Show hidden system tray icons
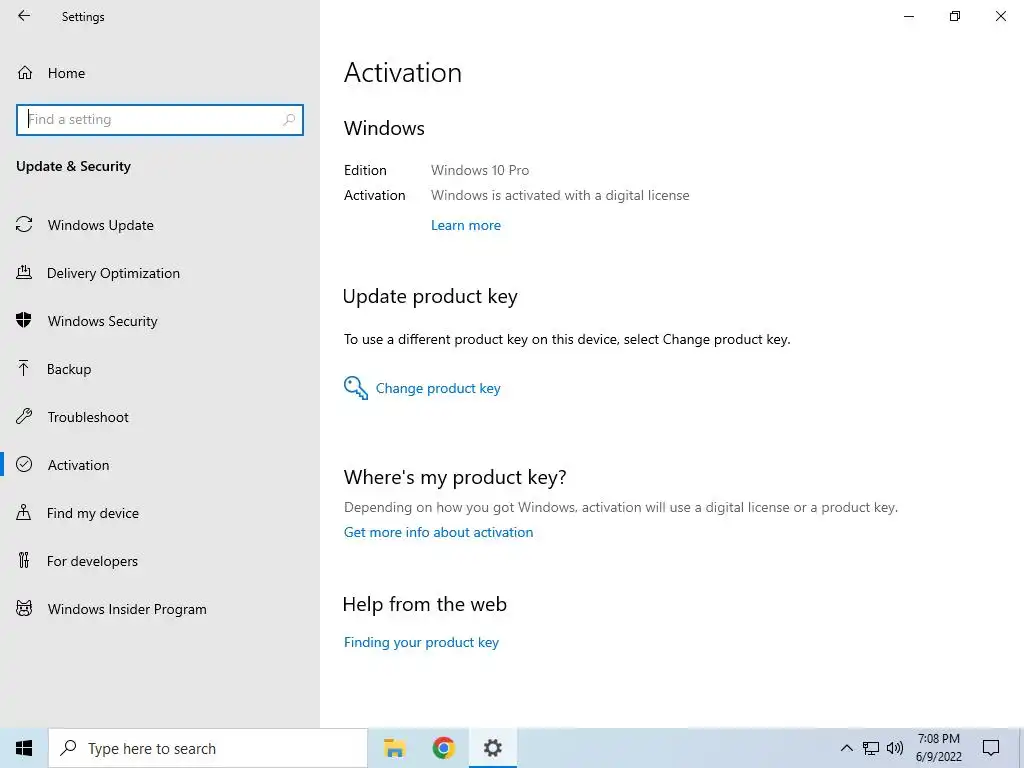The height and width of the screenshot is (768, 1024). pos(846,748)
